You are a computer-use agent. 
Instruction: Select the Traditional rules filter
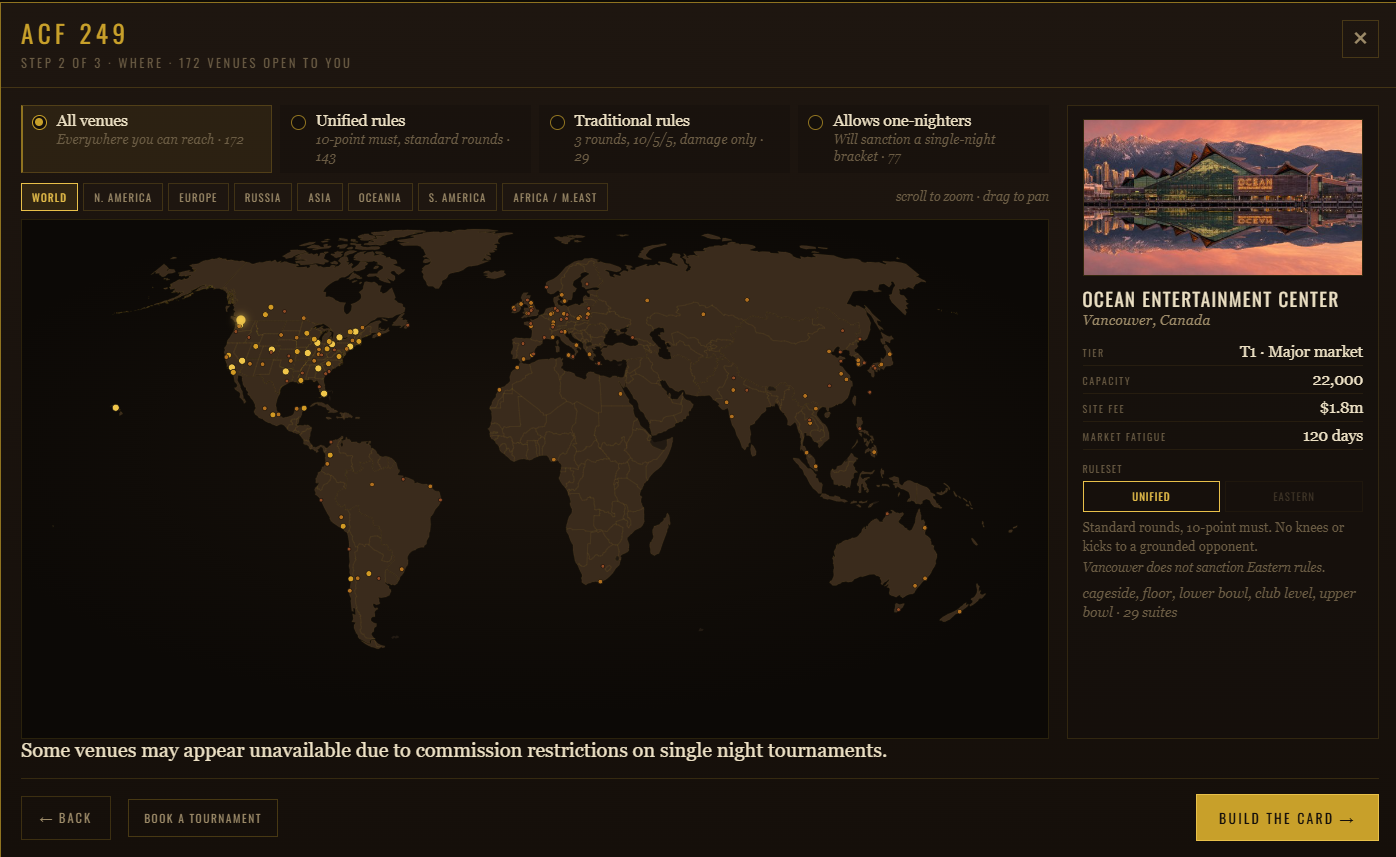[x=664, y=139]
